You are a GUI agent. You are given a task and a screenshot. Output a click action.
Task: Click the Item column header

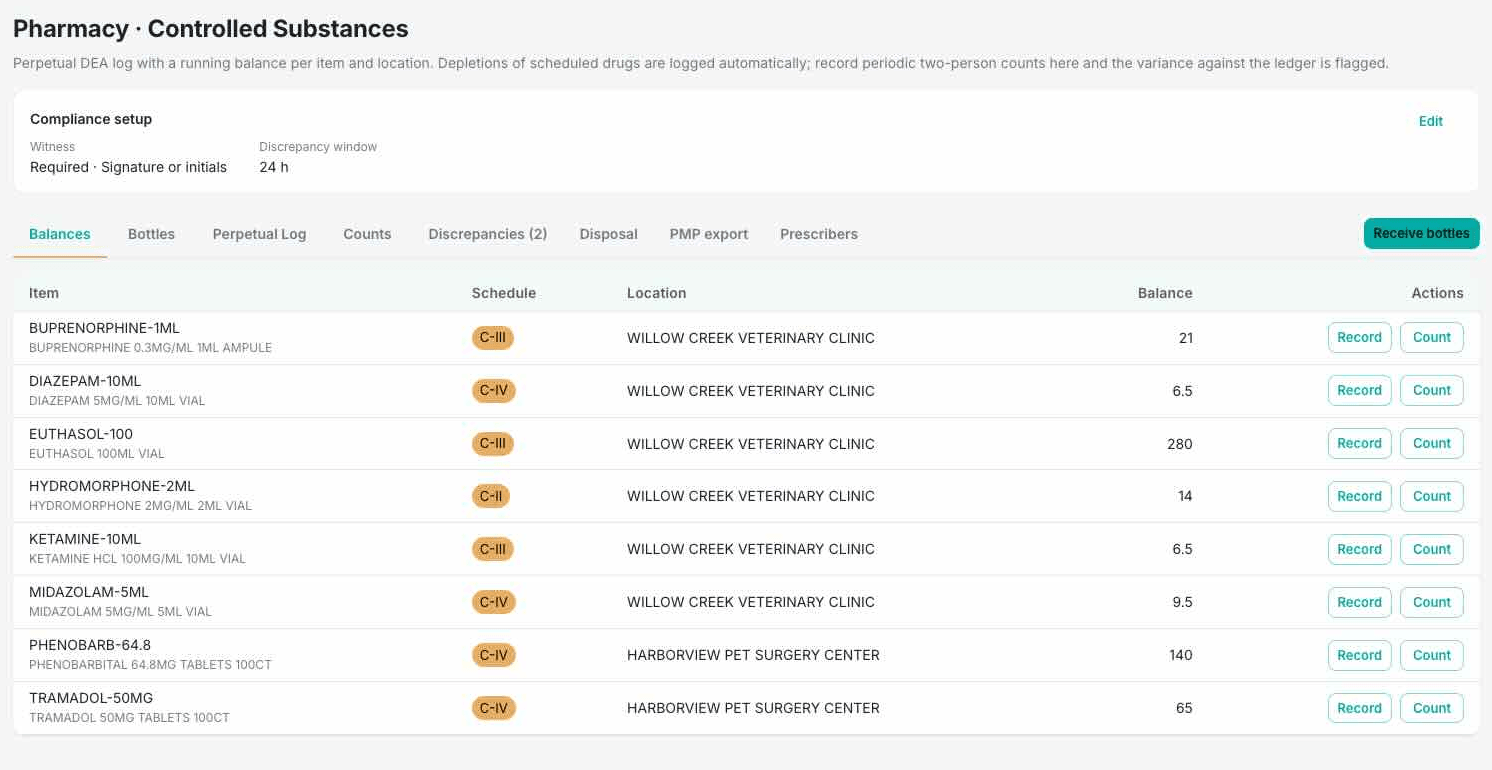[44, 293]
